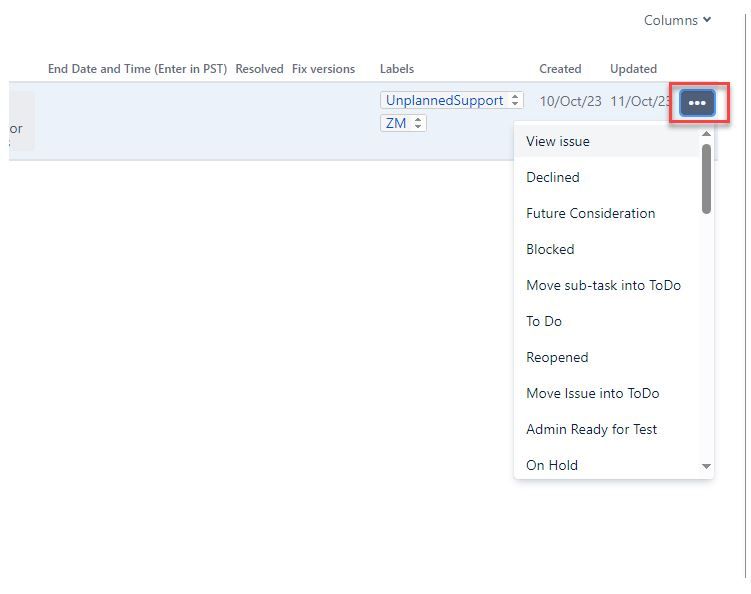Sort by Updated column header

click(633, 69)
